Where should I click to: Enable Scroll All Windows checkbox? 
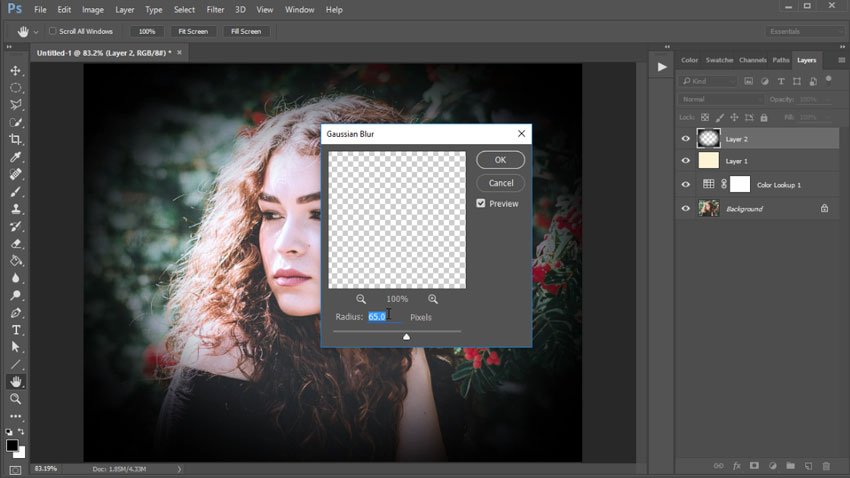tap(53, 31)
